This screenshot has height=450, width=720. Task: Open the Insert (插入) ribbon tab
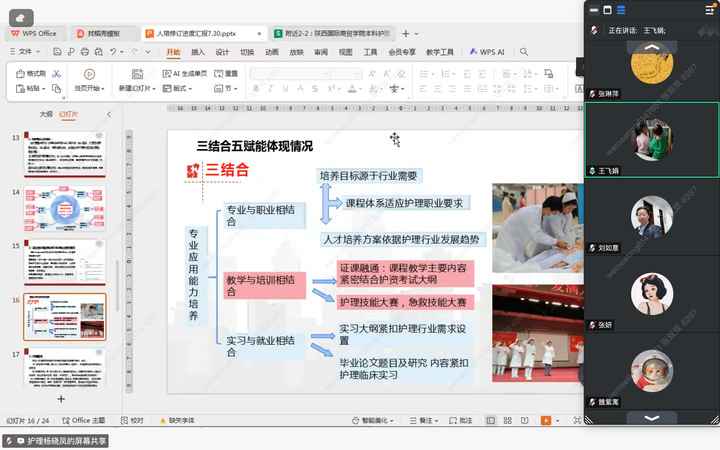(x=198, y=51)
